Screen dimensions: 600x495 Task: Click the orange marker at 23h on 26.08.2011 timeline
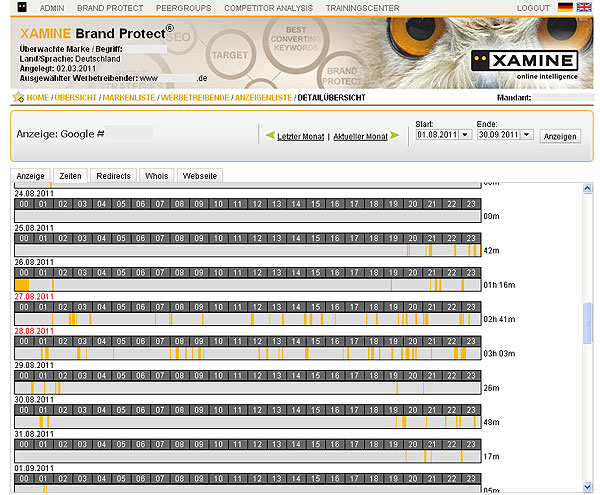click(462, 285)
